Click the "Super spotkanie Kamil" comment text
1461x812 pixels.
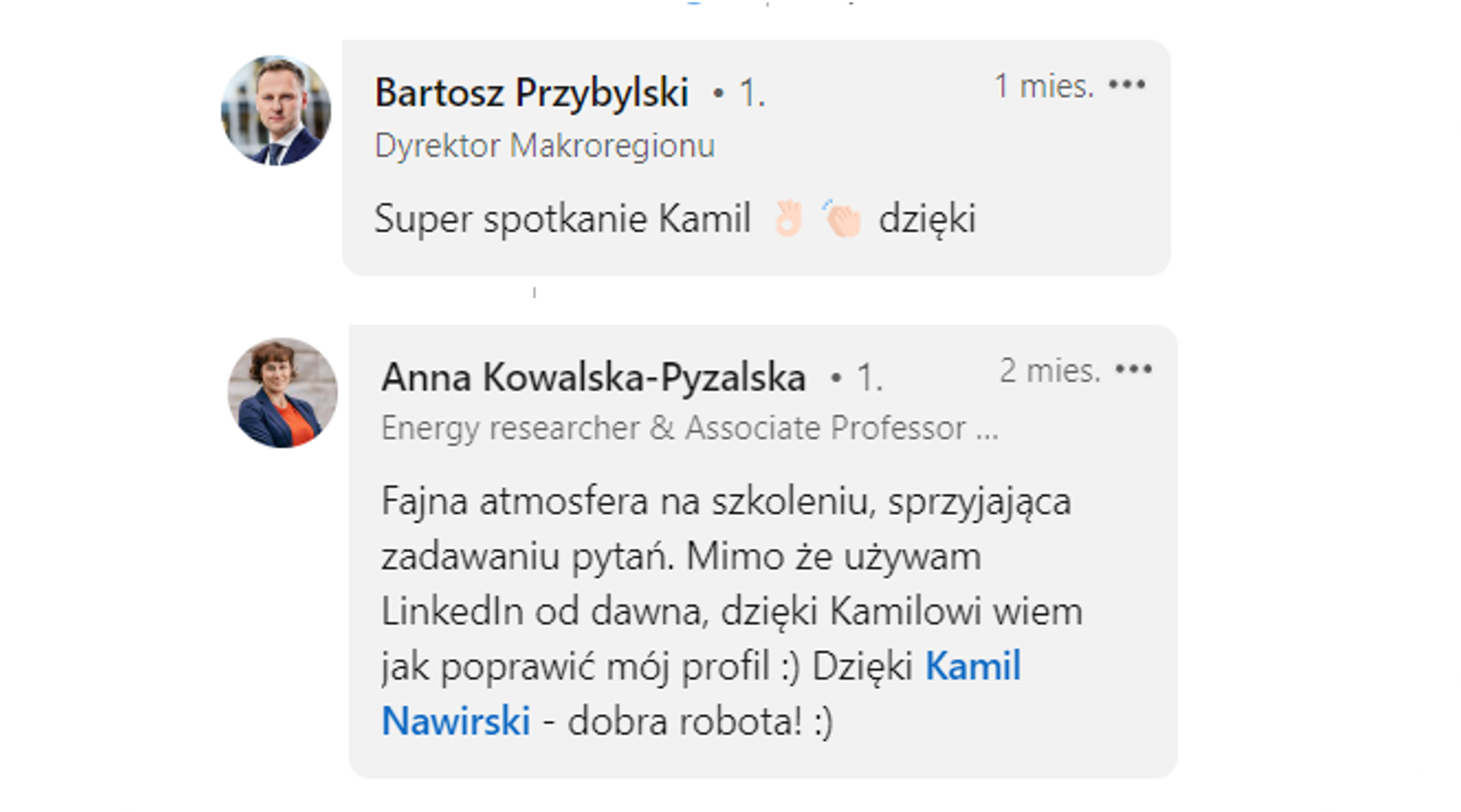(562, 218)
